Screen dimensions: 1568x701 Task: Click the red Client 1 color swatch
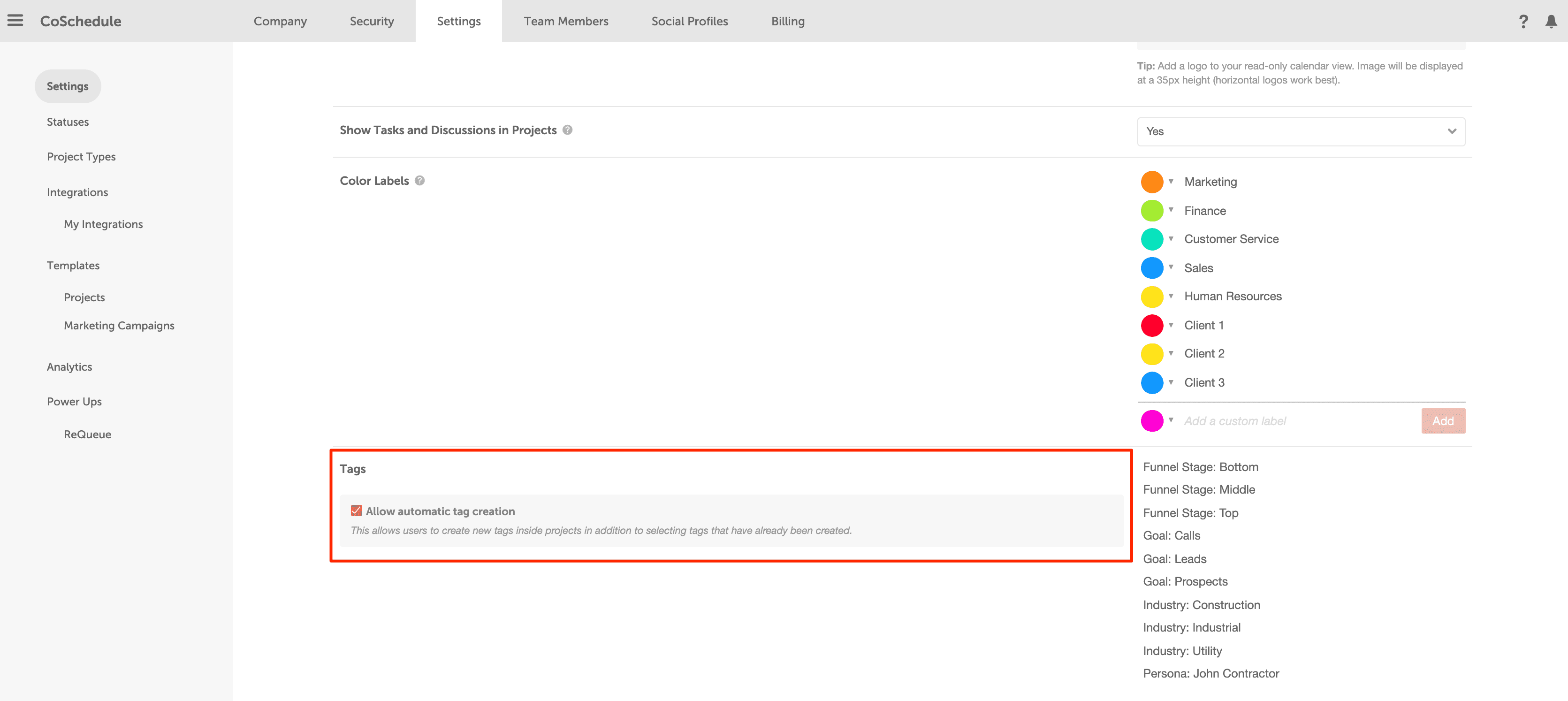(x=1152, y=325)
